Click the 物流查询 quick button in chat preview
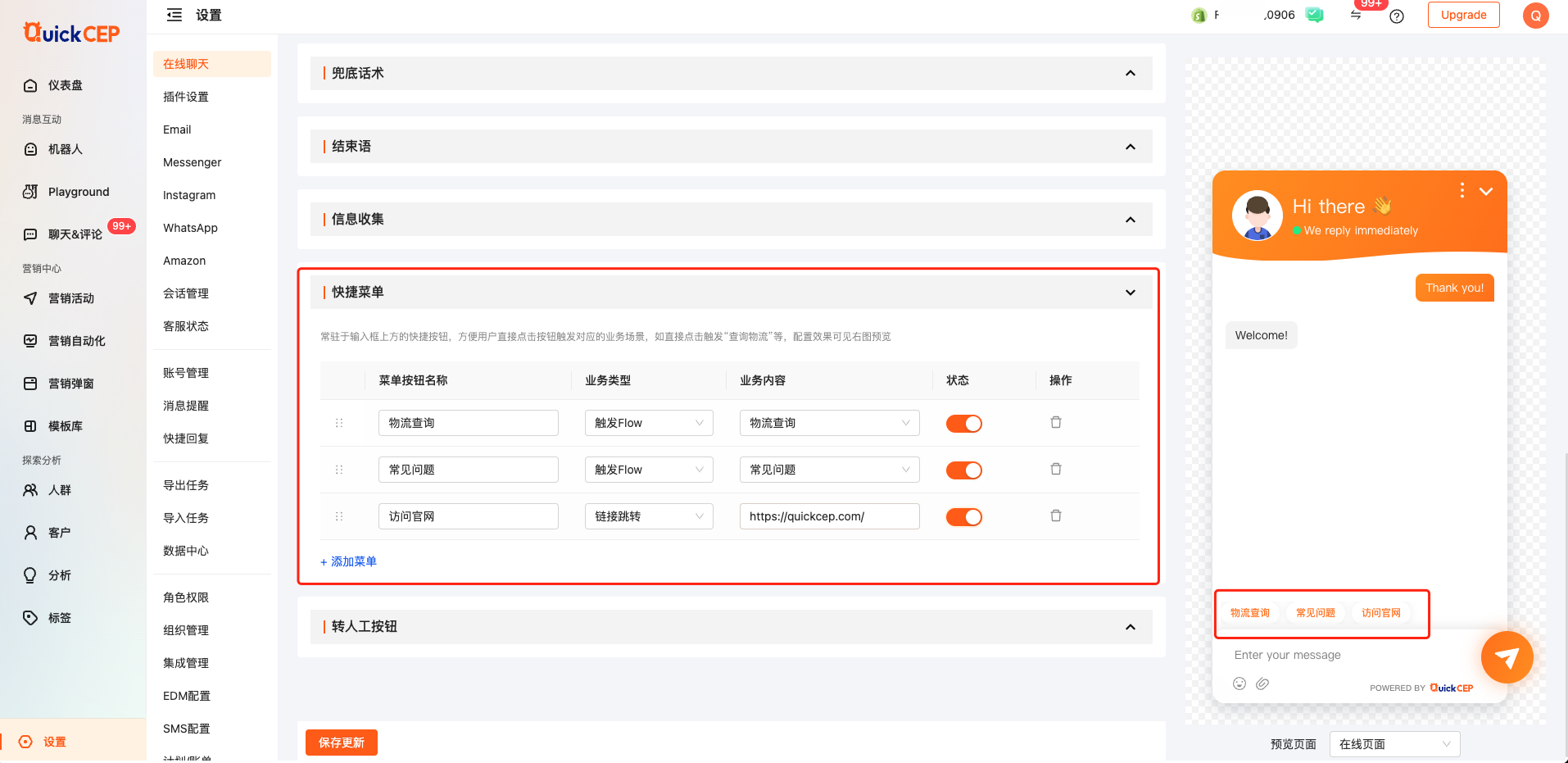Screen dimensions: 1568x763 click(1250, 613)
